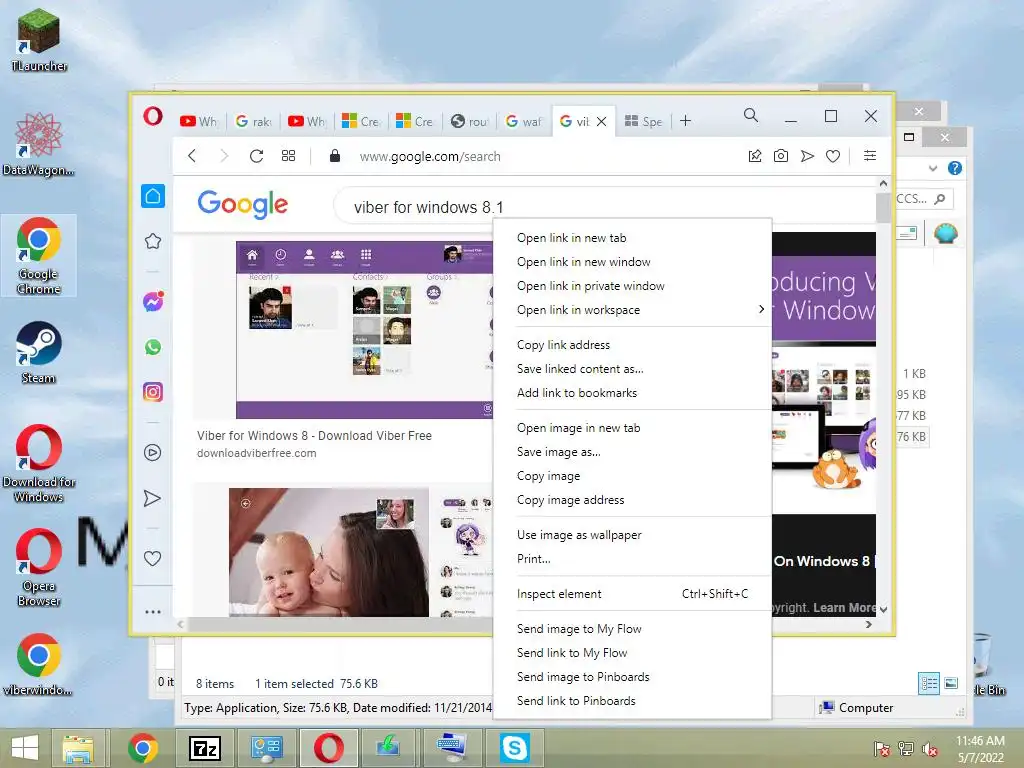The width and height of the screenshot is (1024, 768).
Task: Expand ribbon chevron in Explorer window
Action: 933,168
